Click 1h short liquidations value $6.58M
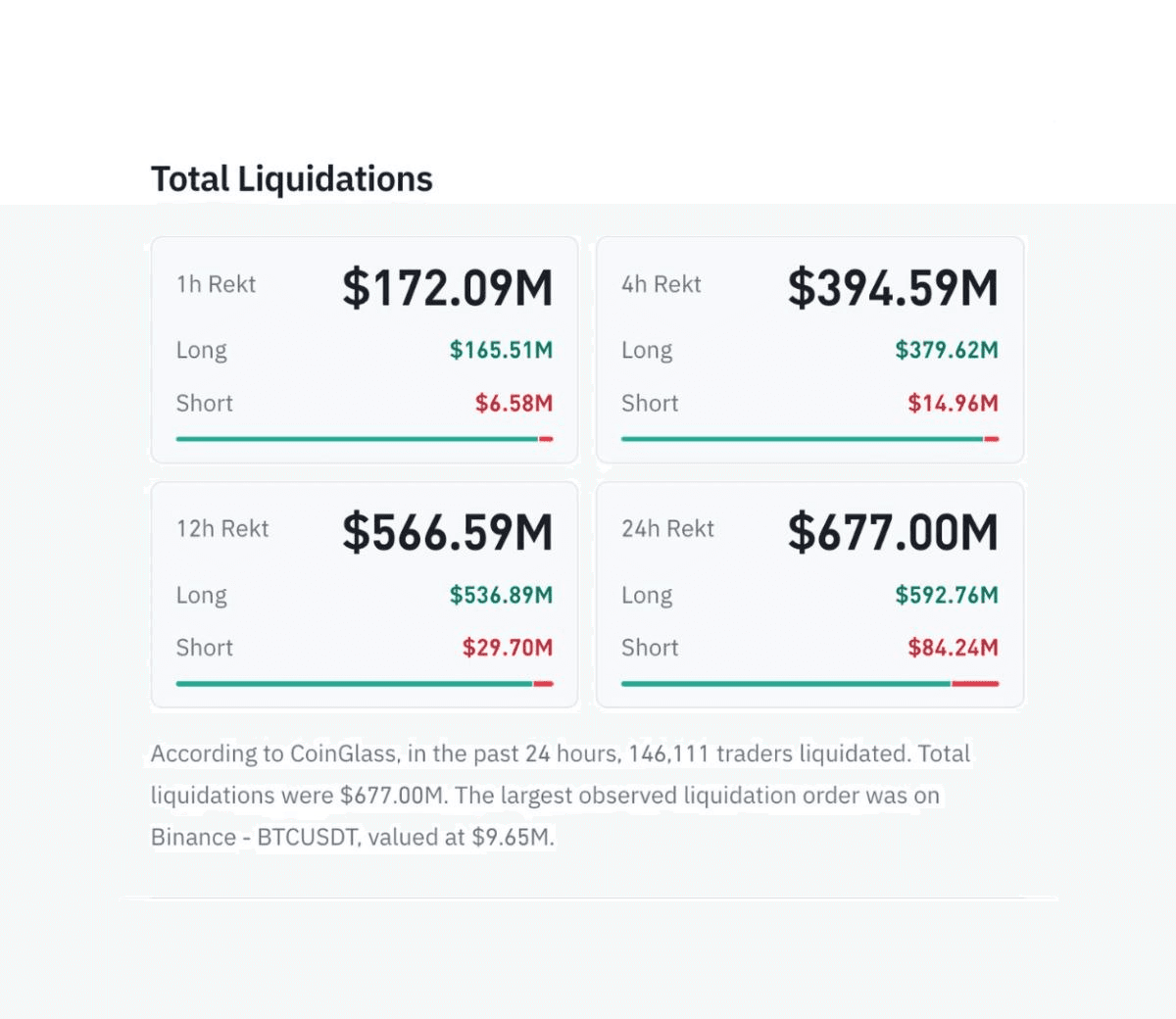Screen dimensions: 1176x1019 [x=514, y=403]
